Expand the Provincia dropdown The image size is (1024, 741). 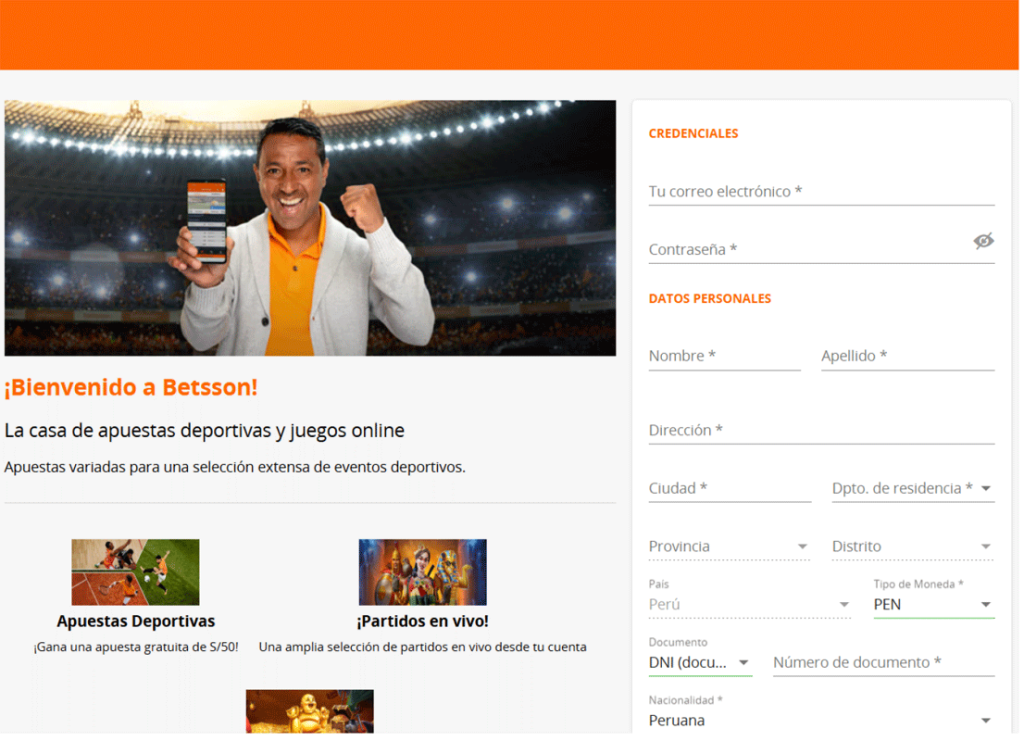(729, 546)
